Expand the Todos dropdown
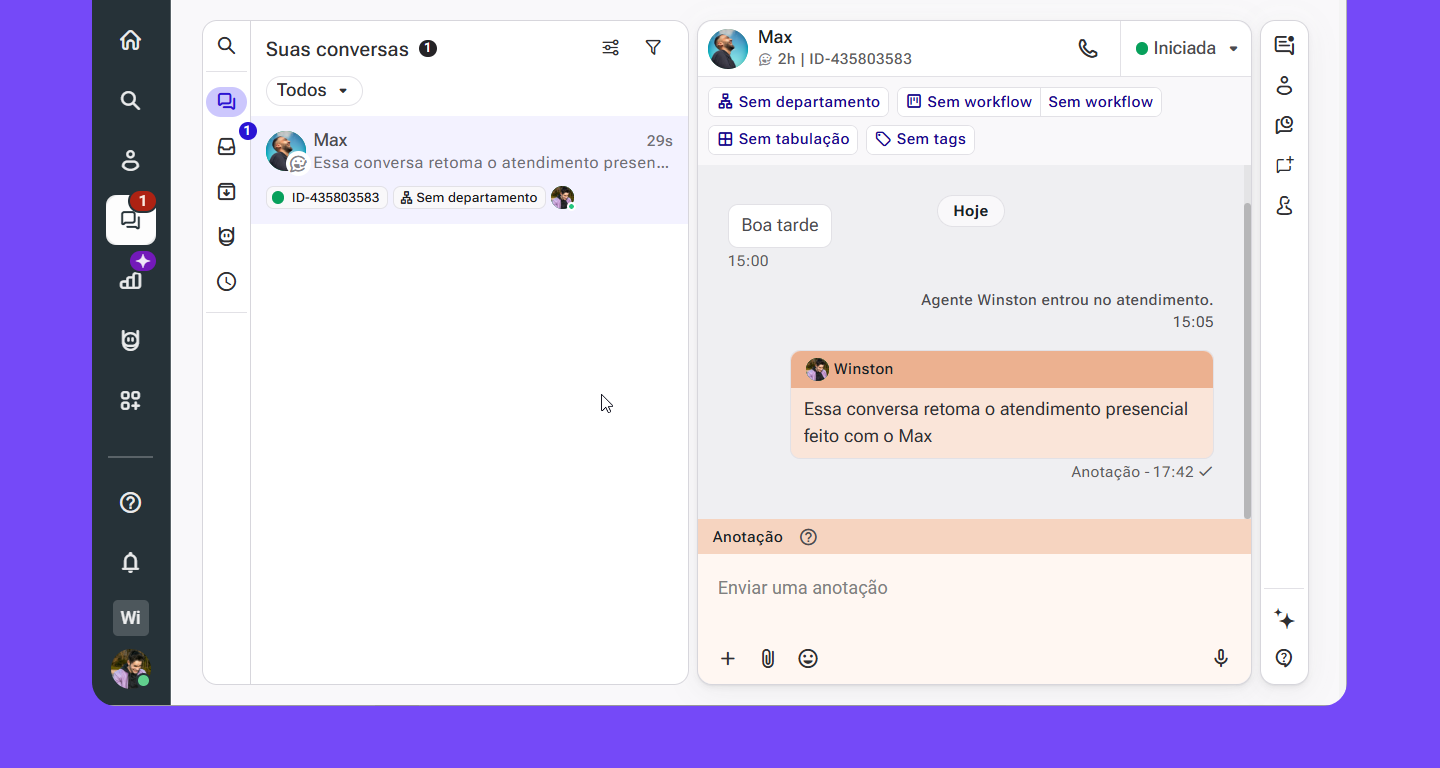This screenshot has width=1440, height=768. click(x=314, y=90)
